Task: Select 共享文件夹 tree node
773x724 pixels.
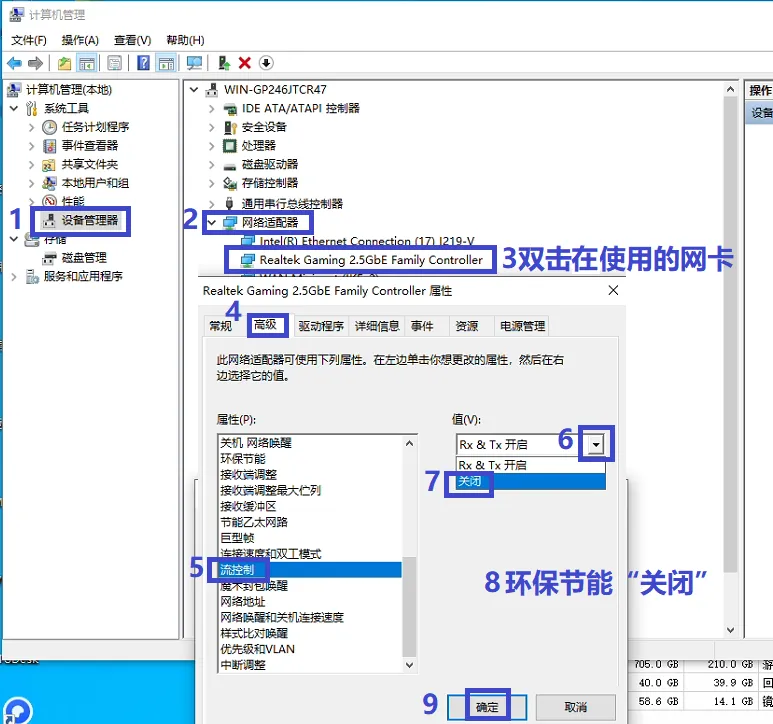Action: point(90,165)
